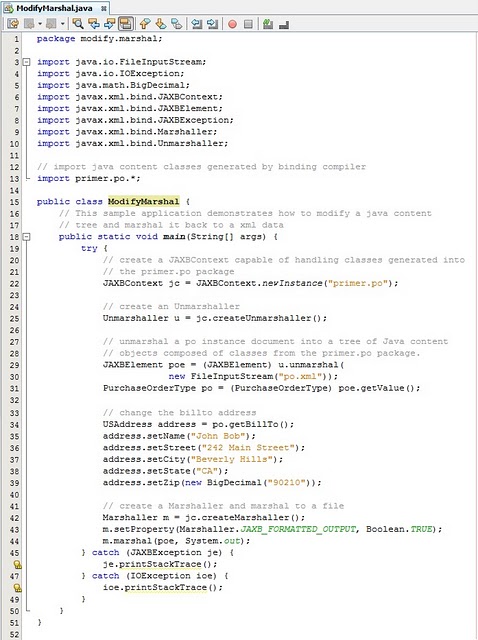The width and height of the screenshot is (478, 640).
Task: Close the ModifyMarshal.java tab
Action: (104, 8)
